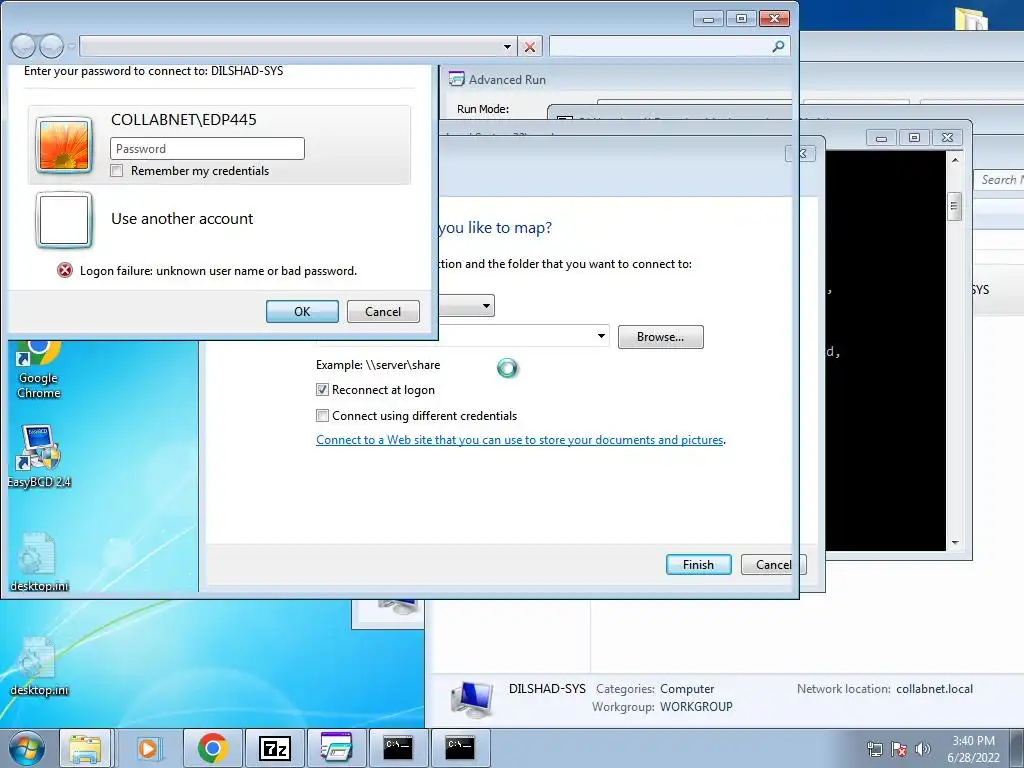The height and width of the screenshot is (768, 1024).
Task: Click the Action Center flag tray icon
Action: point(899,749)
